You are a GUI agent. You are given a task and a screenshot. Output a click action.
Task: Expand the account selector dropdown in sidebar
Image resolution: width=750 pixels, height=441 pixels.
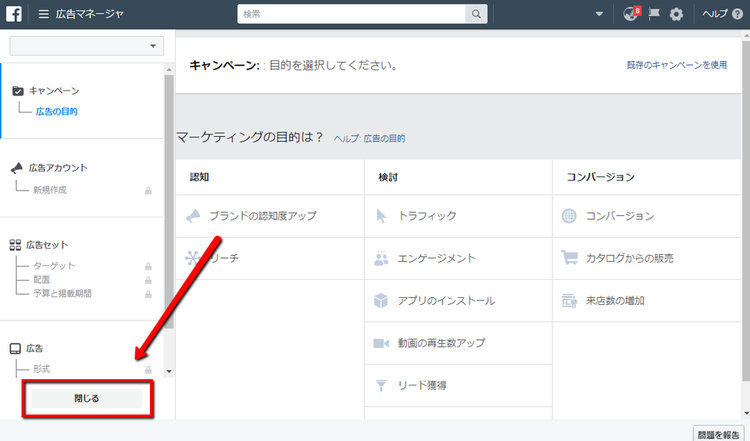pyautogui.click(x=87, y=46)
